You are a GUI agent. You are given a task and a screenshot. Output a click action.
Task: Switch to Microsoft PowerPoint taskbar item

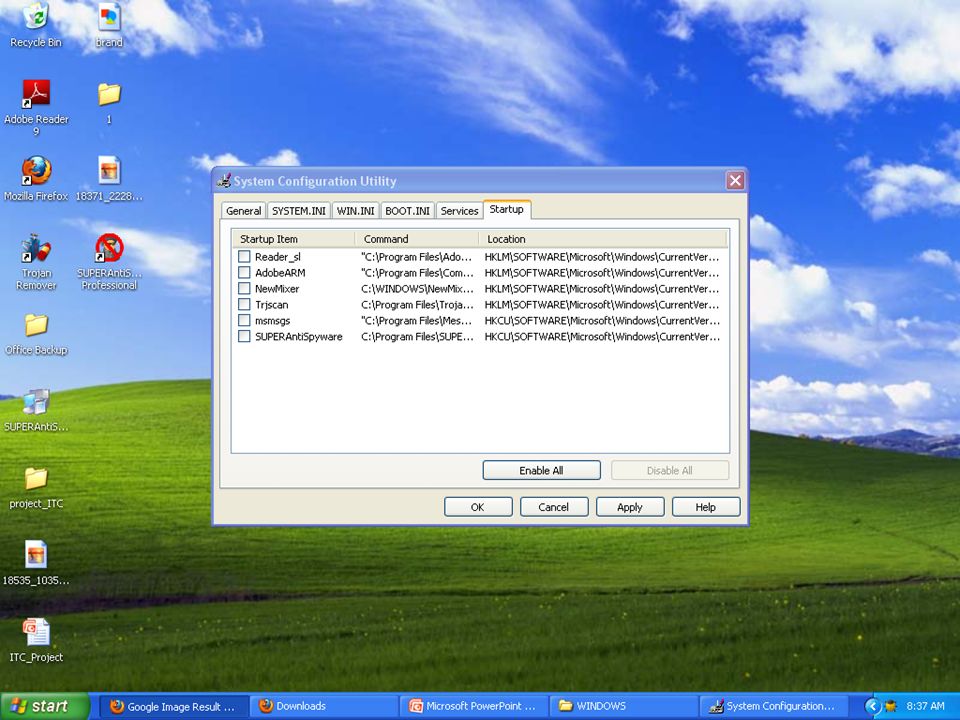pyautogui.click(x=473, y=706)
